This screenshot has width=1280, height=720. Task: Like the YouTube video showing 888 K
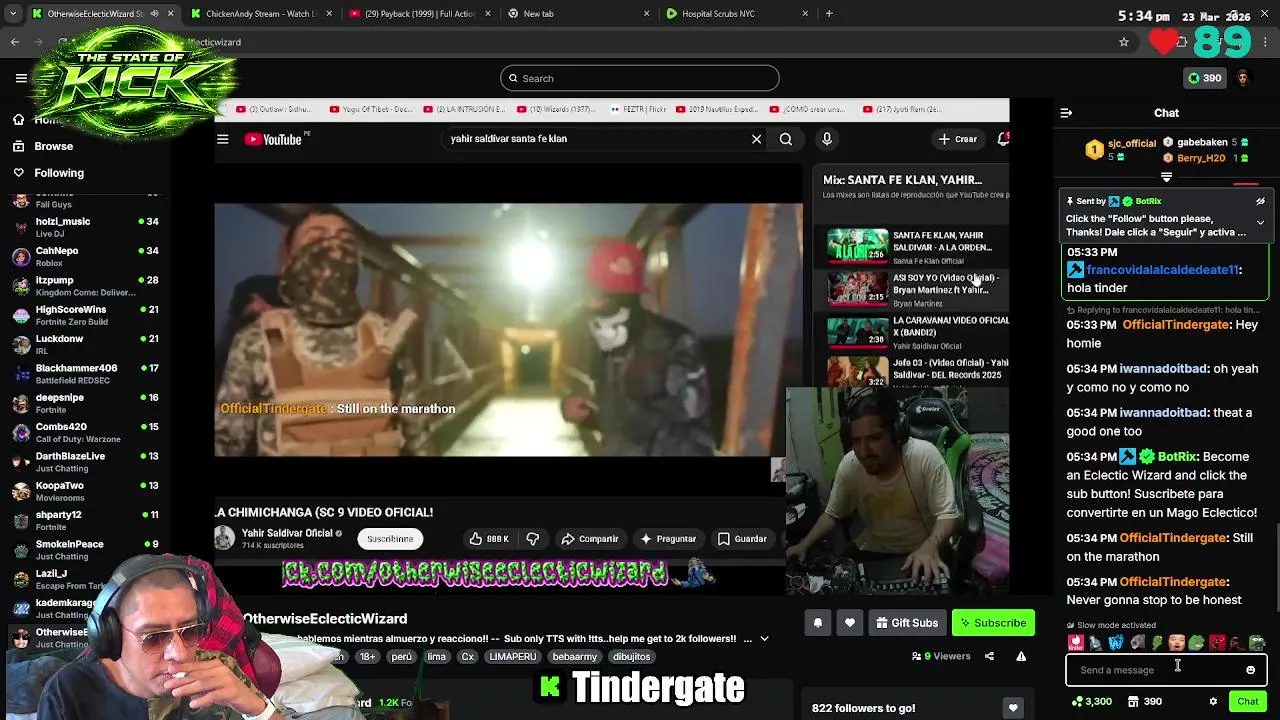tap(489, 539)
